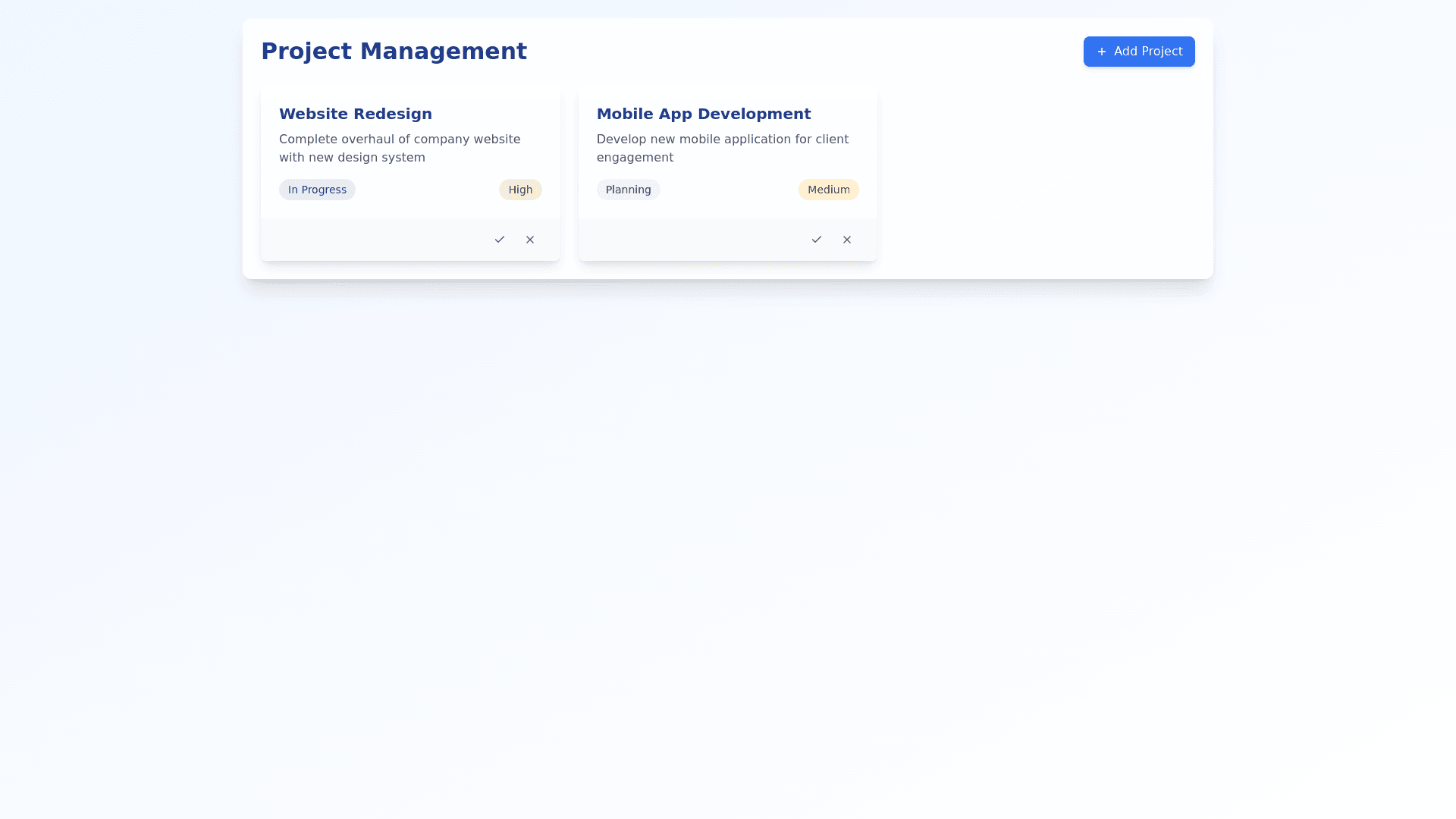Open the Website Redesign project title

355,114
